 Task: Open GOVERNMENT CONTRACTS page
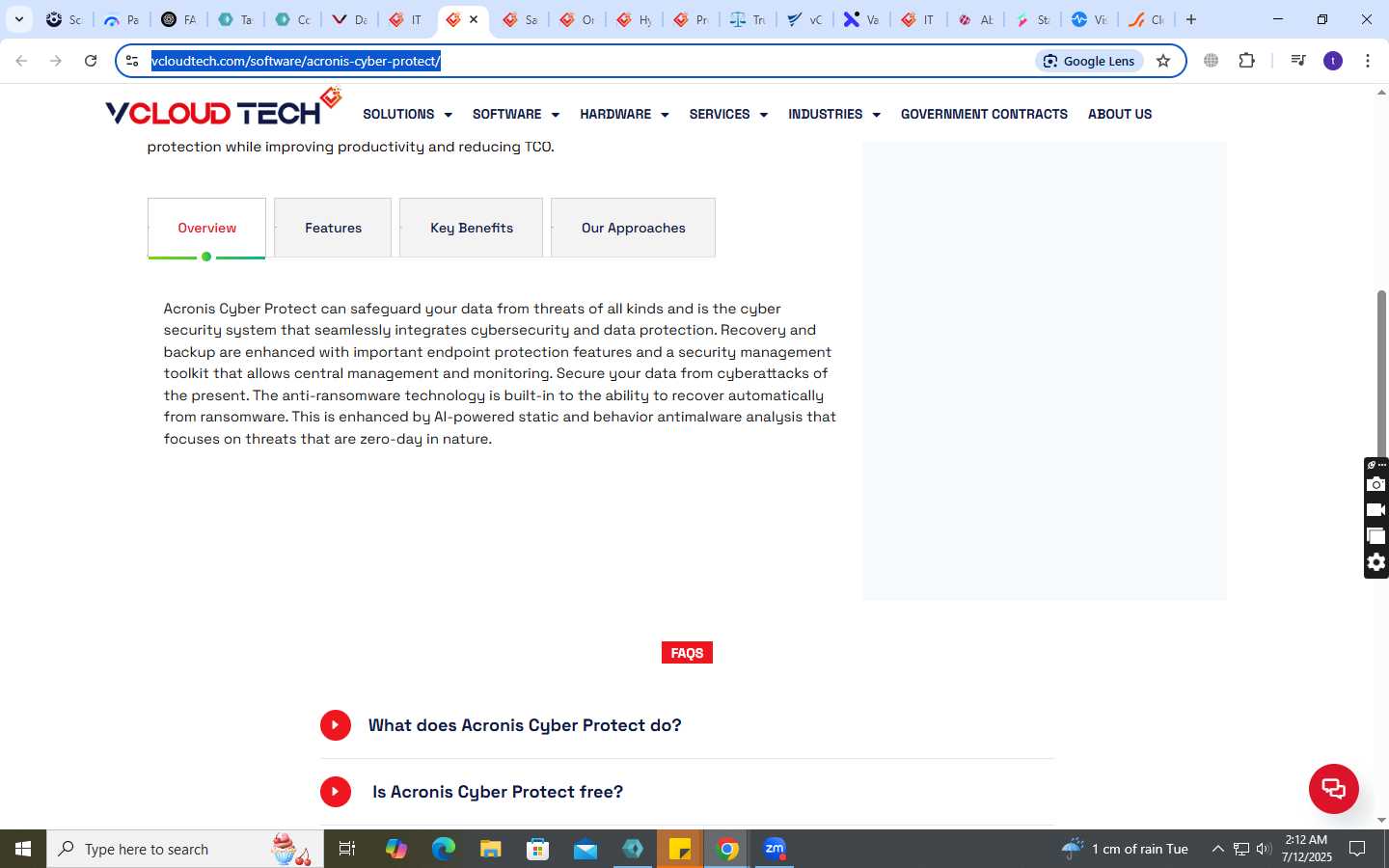[984, 114]
